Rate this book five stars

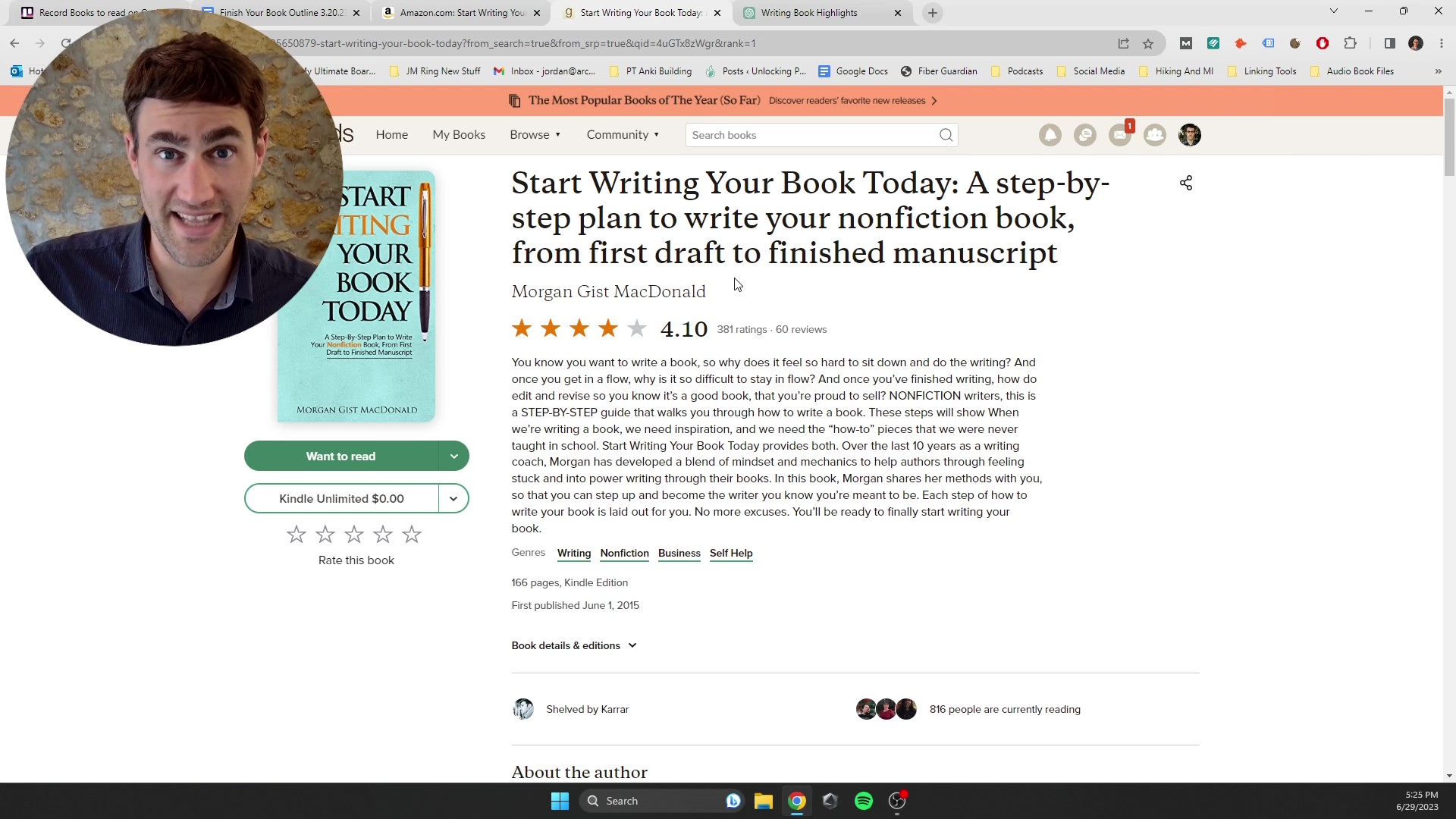[x=412, y=535]
